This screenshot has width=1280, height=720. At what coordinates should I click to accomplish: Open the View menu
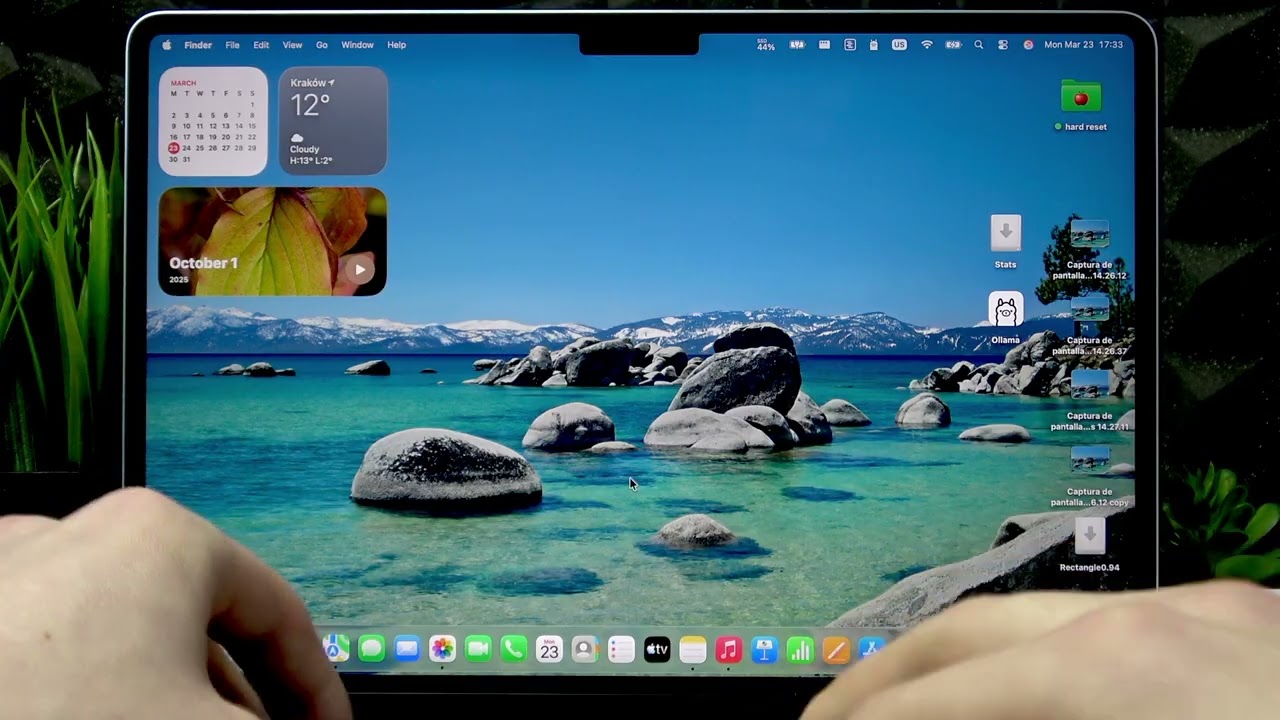pos(292,45)
